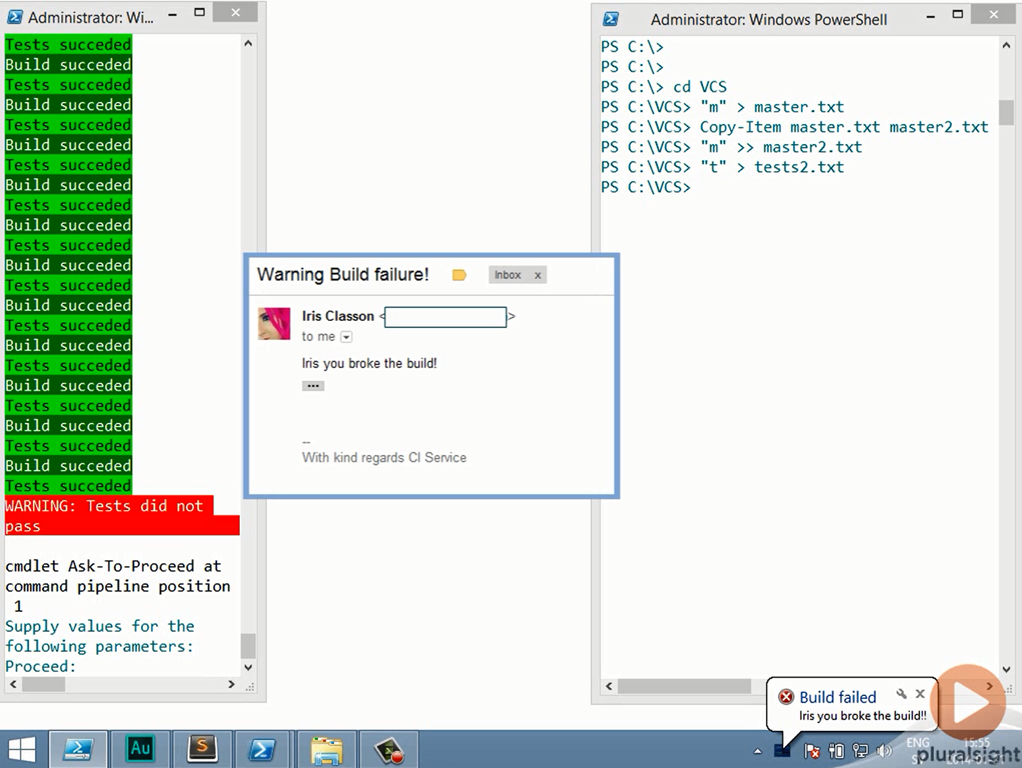This screenshot has width=1022, height=768.
Task: Click the sender email address field
Action: pos(445,316)
